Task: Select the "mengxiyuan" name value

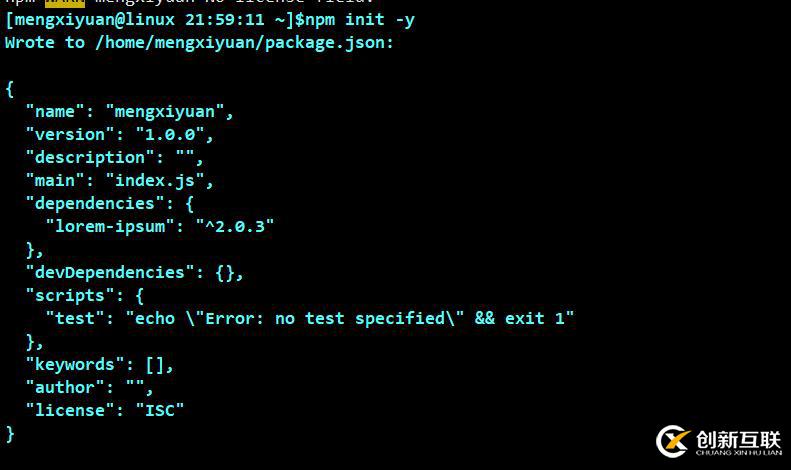Action: (169, 111)
